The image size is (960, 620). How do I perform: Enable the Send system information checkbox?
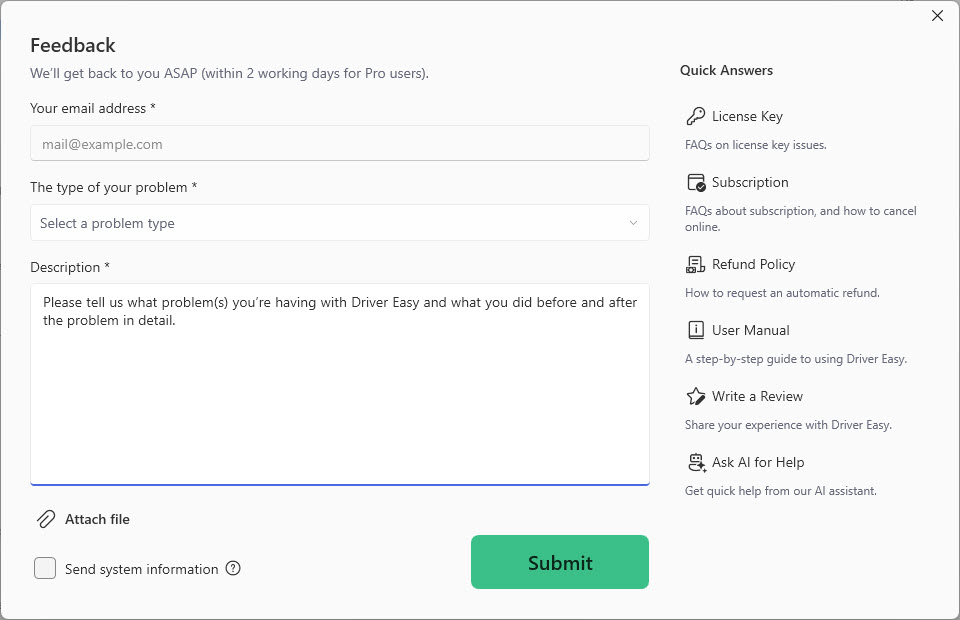click(x=45, y=569)
